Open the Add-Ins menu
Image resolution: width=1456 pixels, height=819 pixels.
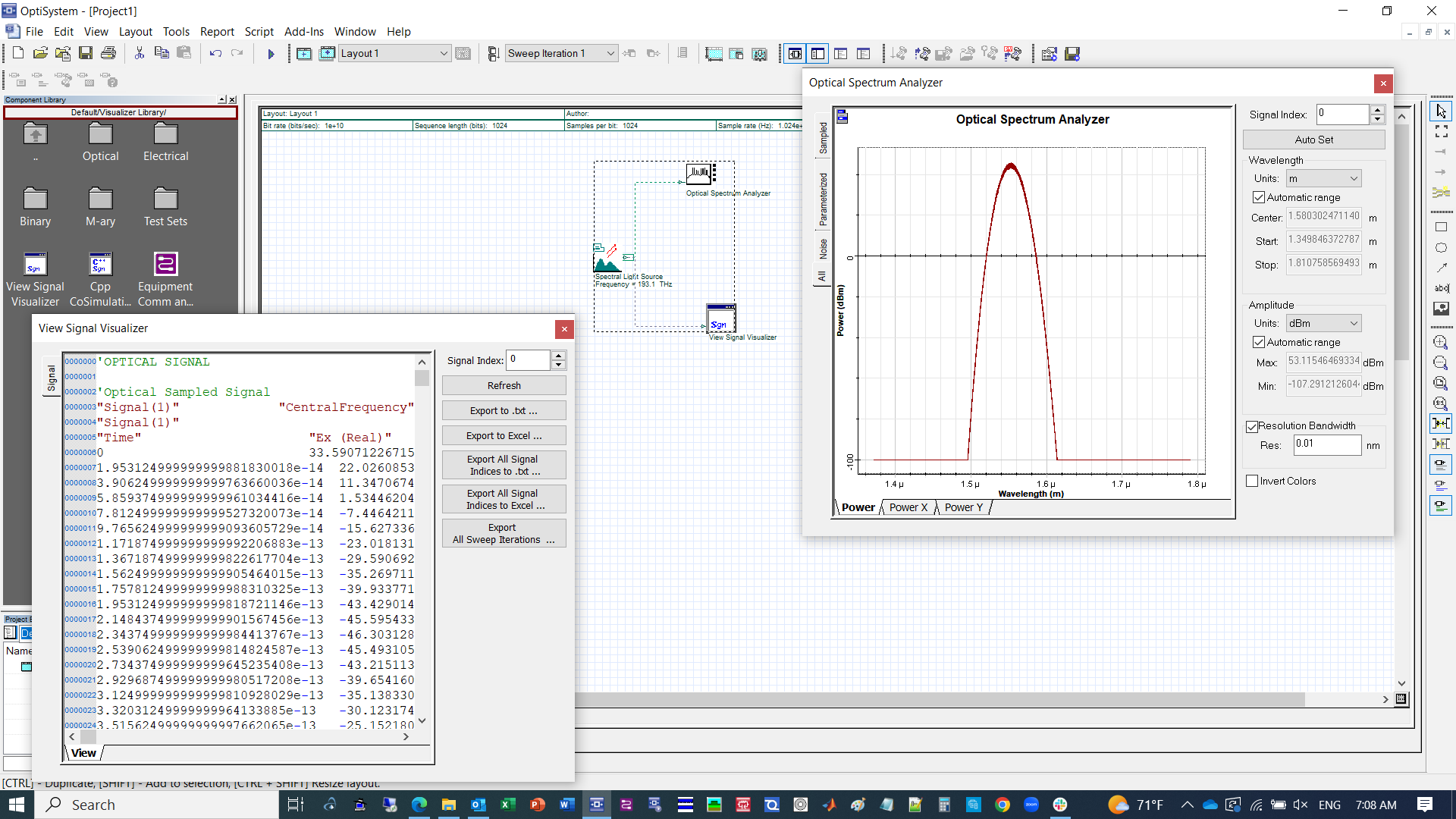(303, 31)
